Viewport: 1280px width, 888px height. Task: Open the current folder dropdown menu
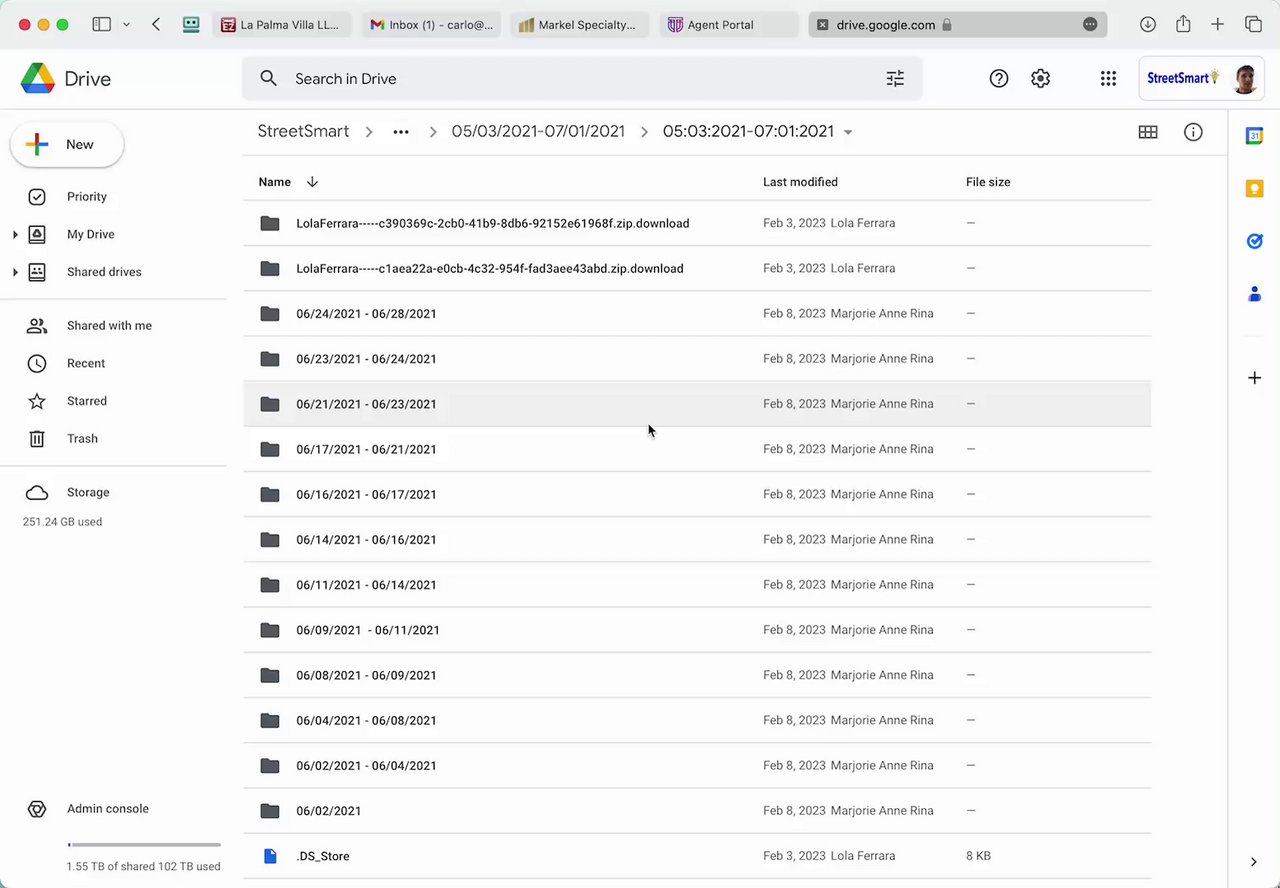click(x=848, y=132)
